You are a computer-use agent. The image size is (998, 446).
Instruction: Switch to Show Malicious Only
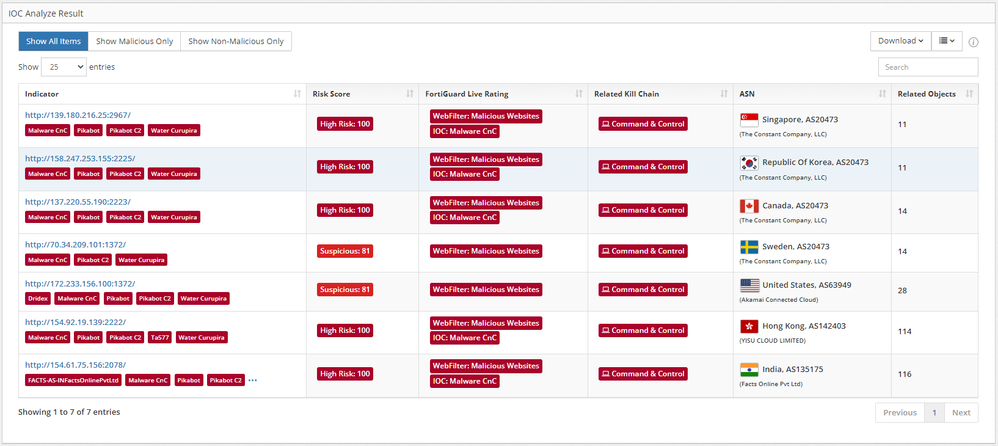coord(134,41)
